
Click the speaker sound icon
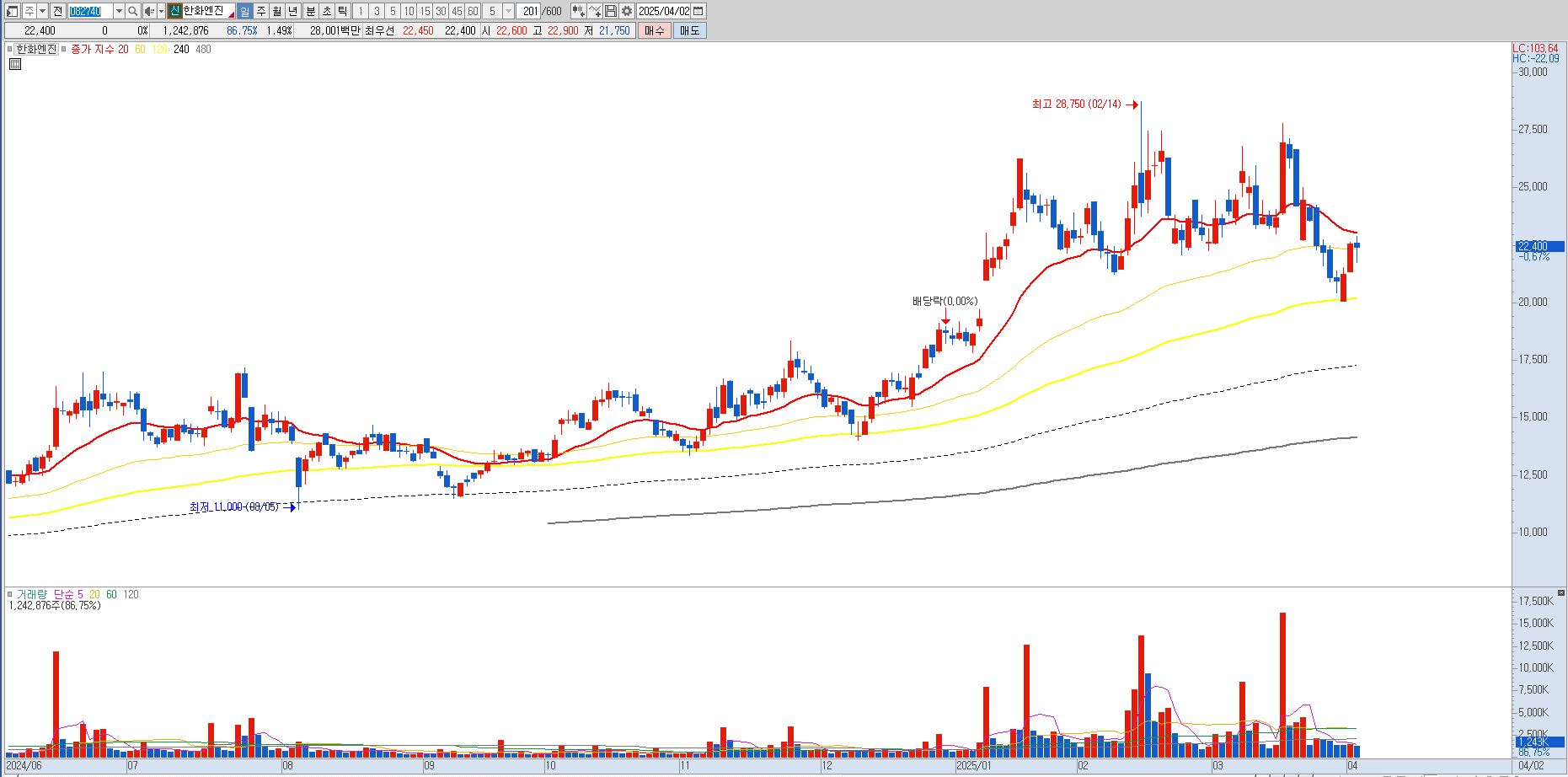tap(149, 11)
